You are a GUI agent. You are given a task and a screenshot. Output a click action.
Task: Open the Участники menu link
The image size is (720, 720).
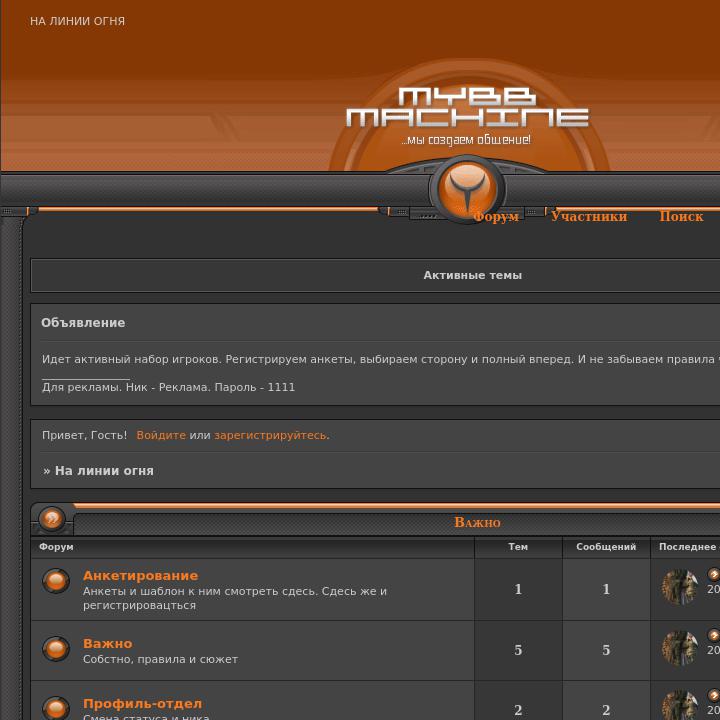(x=589, y=216)
